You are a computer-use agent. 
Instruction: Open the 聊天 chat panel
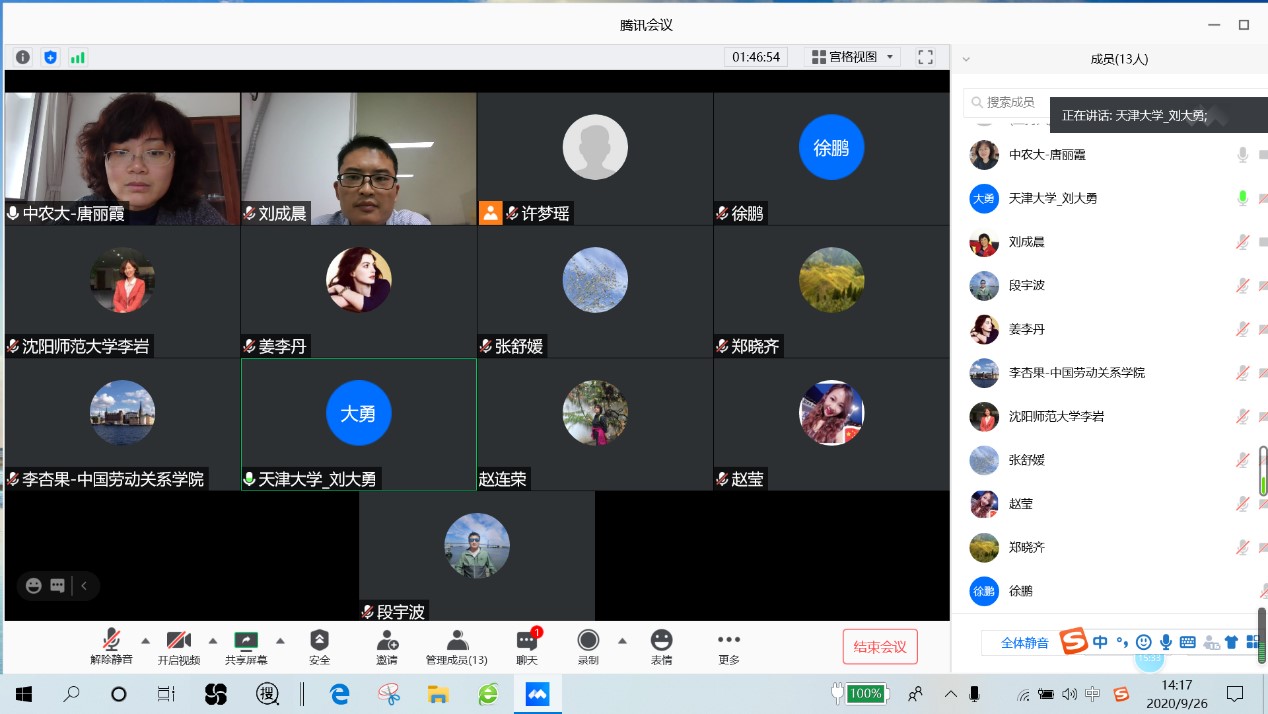pos(527,647)
